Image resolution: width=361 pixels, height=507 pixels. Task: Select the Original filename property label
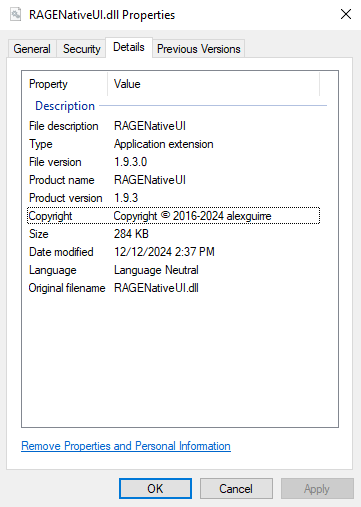click(x=67, y=288)
